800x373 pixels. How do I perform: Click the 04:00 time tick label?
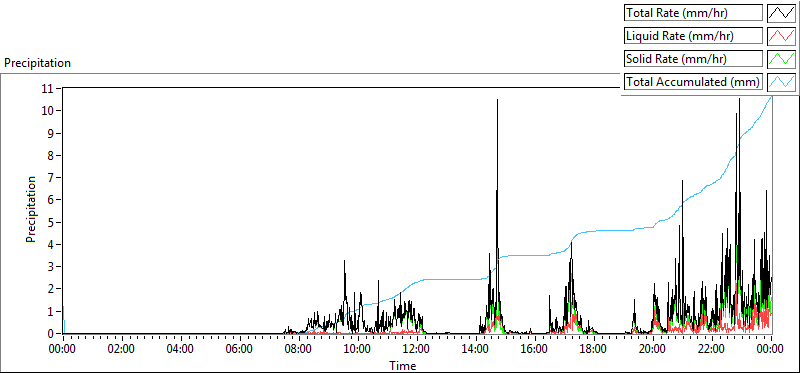tap(181, 349)
